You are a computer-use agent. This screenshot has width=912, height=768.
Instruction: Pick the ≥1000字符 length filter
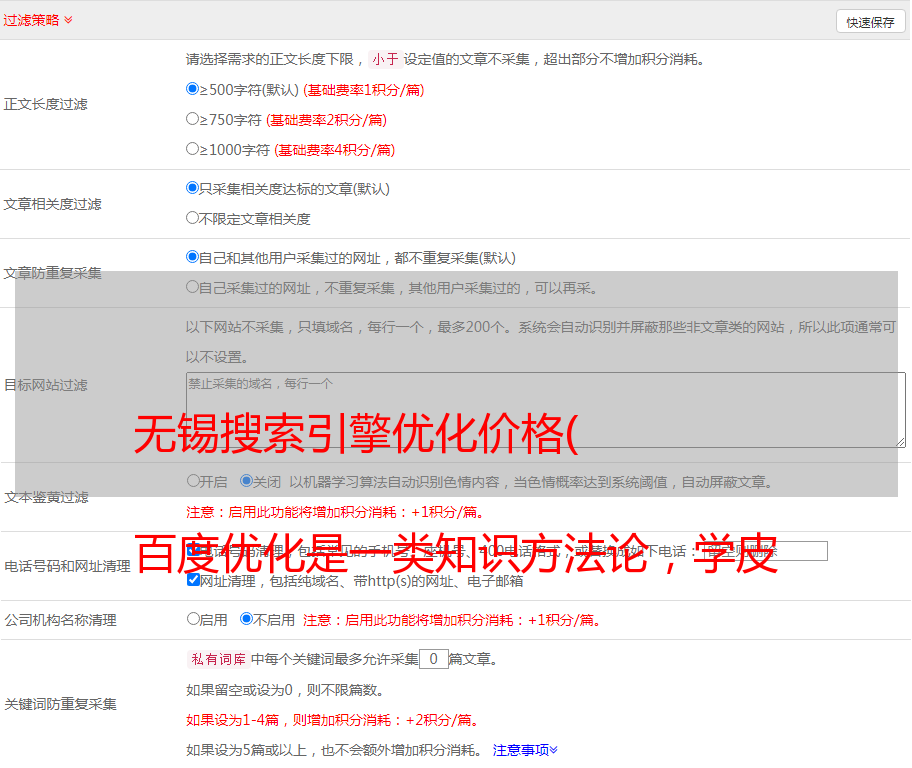point(192,149)
